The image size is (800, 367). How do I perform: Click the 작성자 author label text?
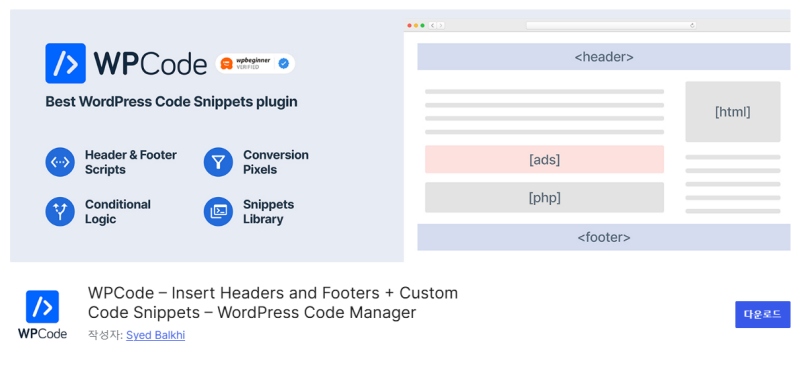105,335
